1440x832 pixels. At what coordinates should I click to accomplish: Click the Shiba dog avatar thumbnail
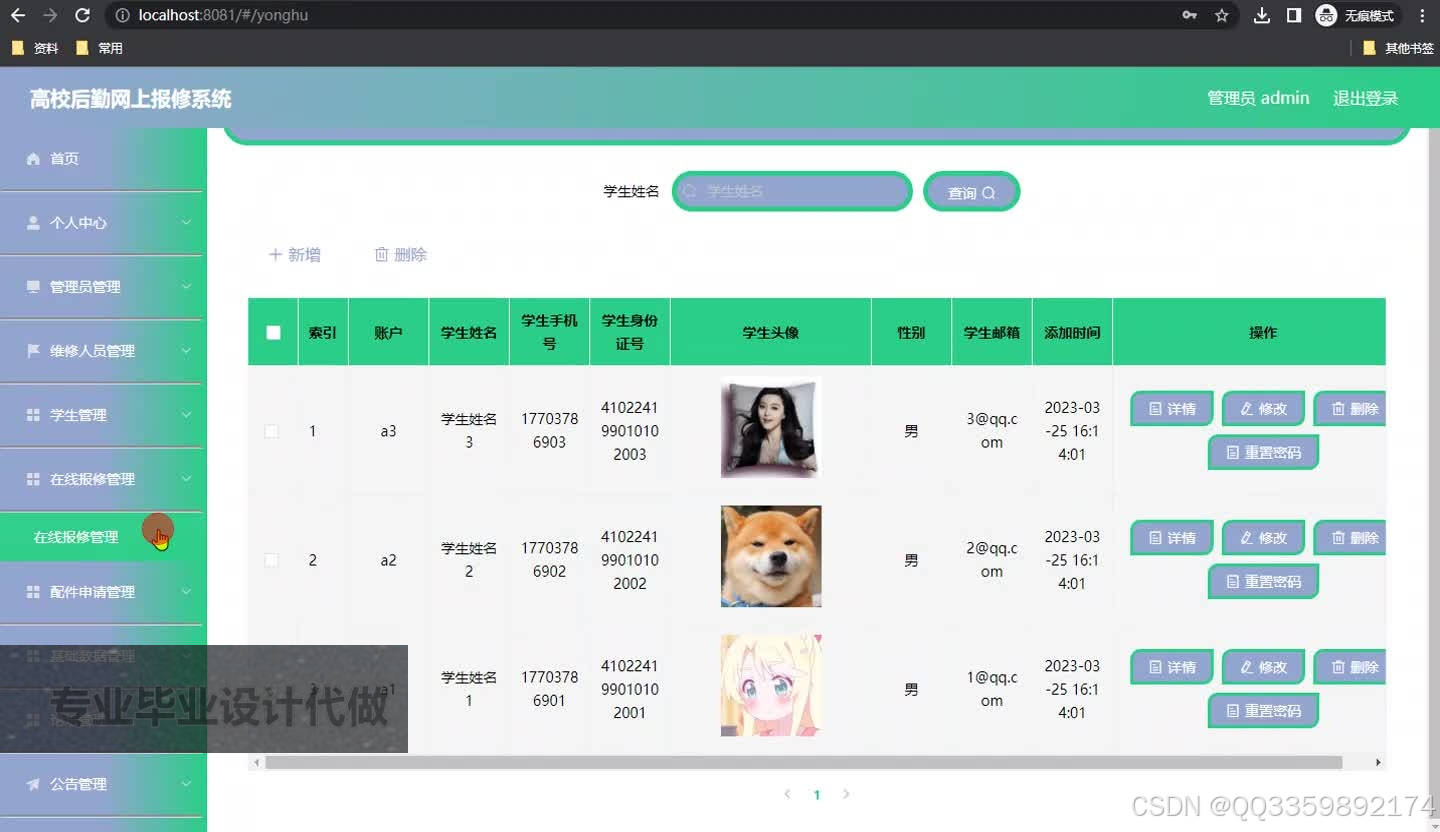tap(771, 556)
